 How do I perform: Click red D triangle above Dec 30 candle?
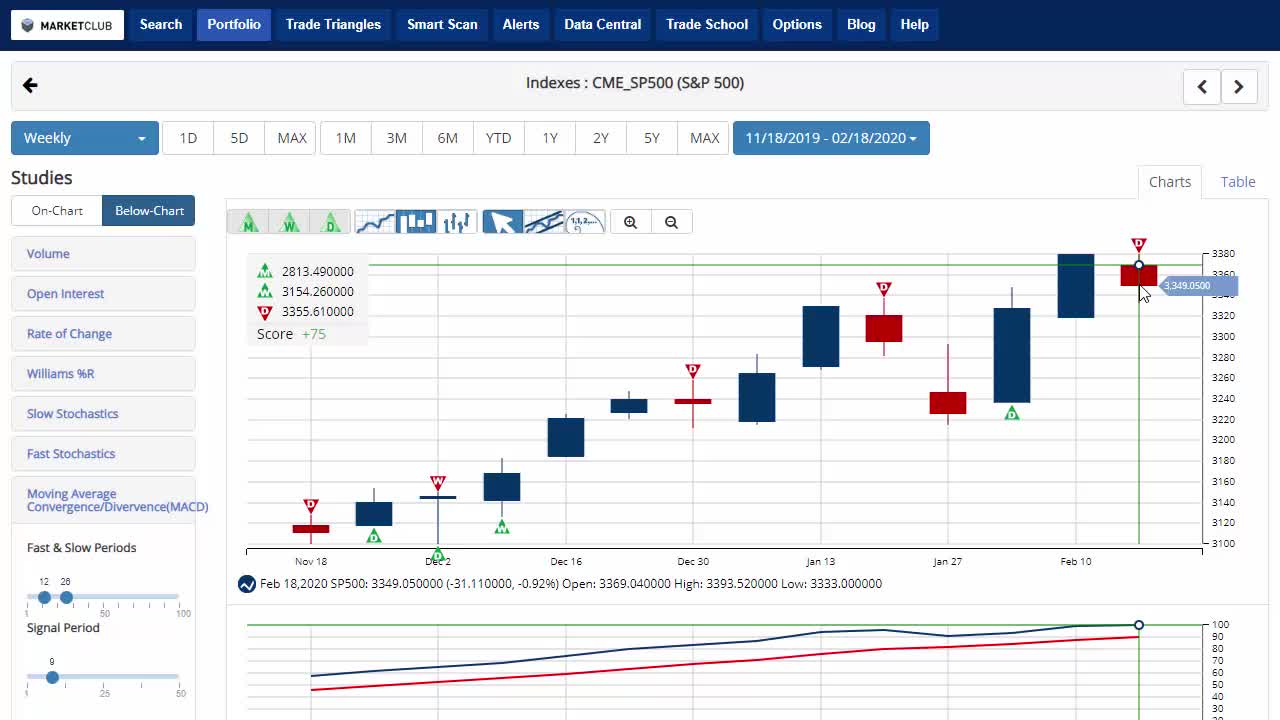click(x=693, y=370)
